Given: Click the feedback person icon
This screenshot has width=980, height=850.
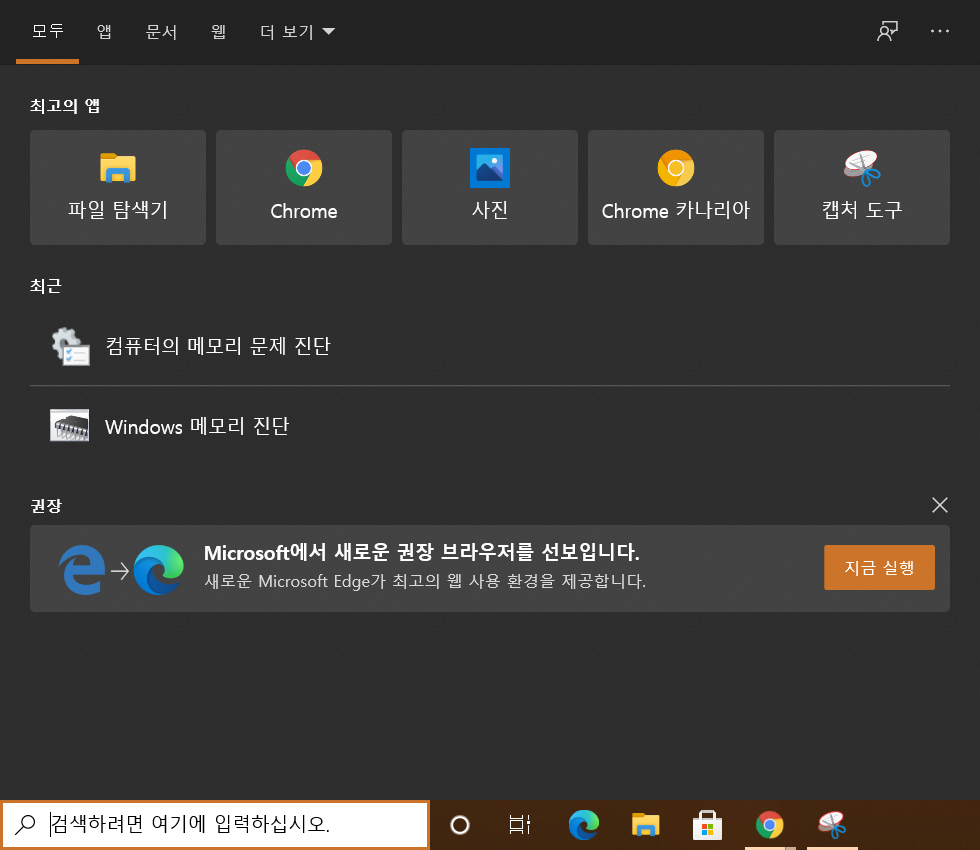Looking at the screenshot, I should [888, 31].
